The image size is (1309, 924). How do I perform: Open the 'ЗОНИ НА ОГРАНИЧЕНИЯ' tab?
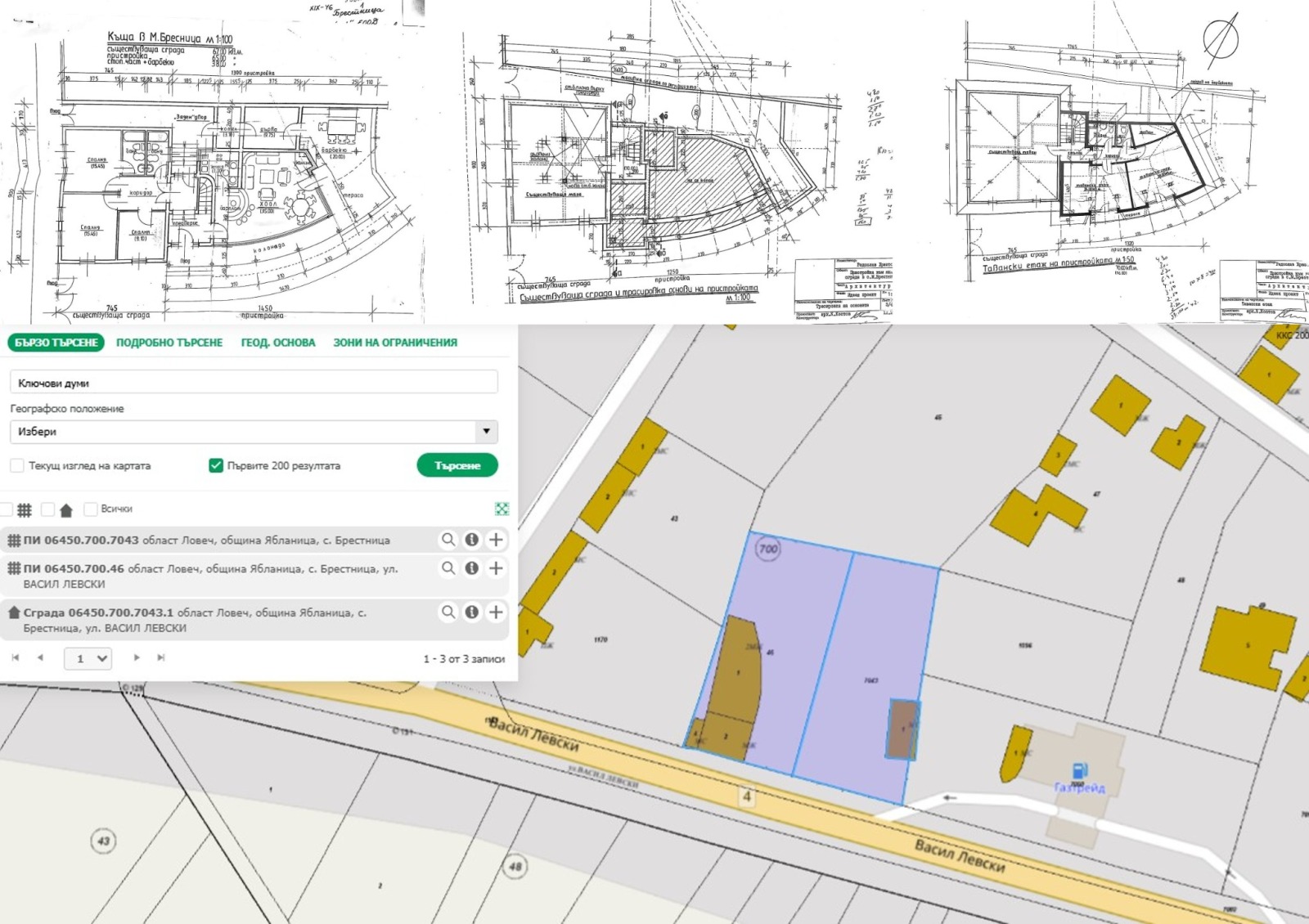pos(394,343)
